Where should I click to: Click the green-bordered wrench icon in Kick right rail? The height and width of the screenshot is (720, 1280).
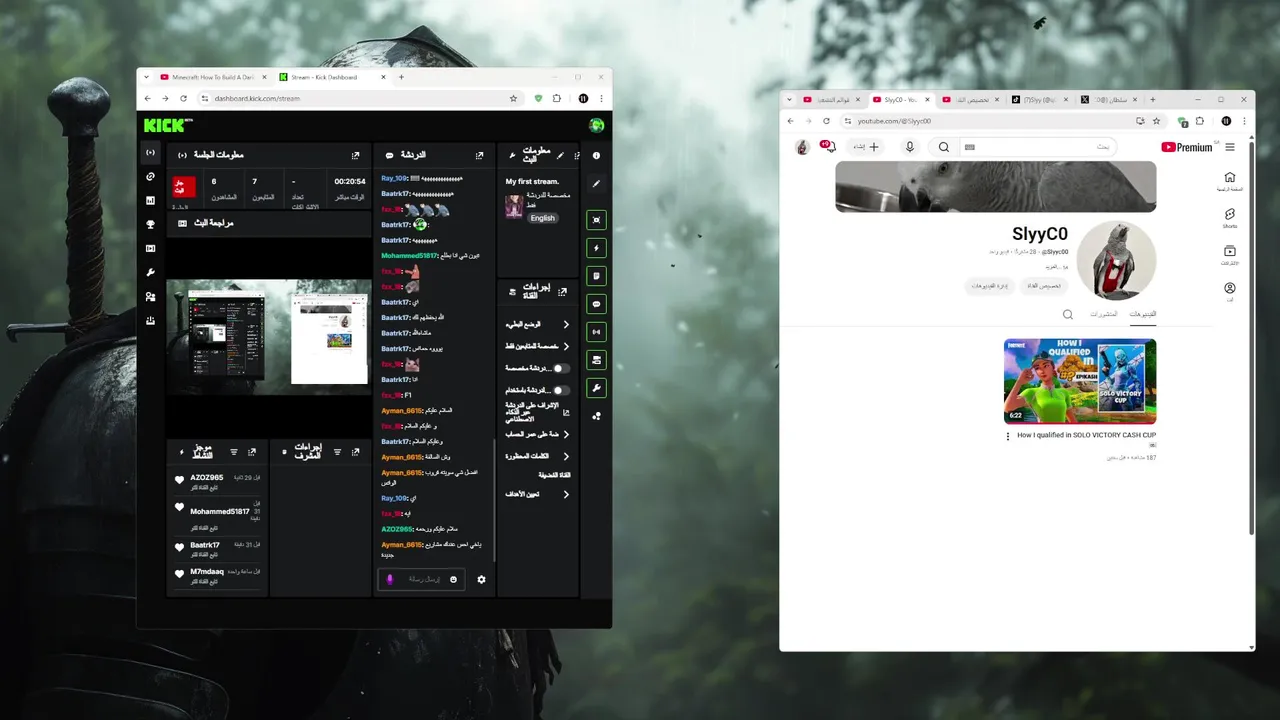(597, 388)
